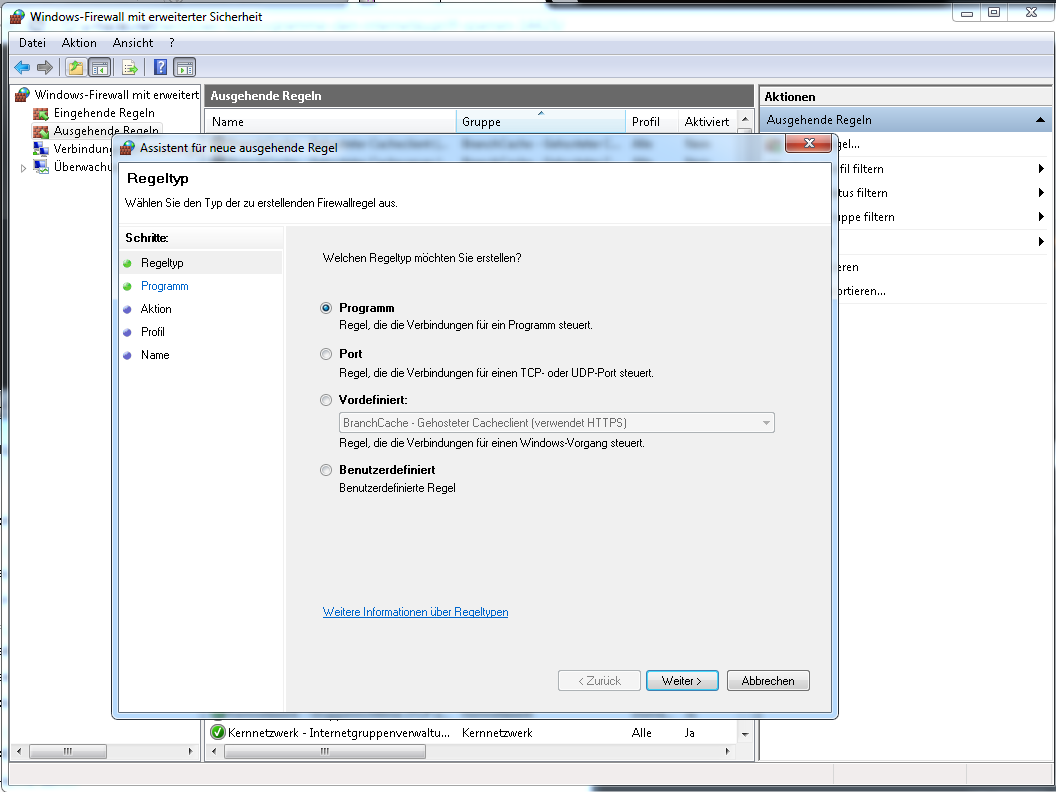Click the Export list toolbar icon
The image size is (1056, 792).
[129, 68]
